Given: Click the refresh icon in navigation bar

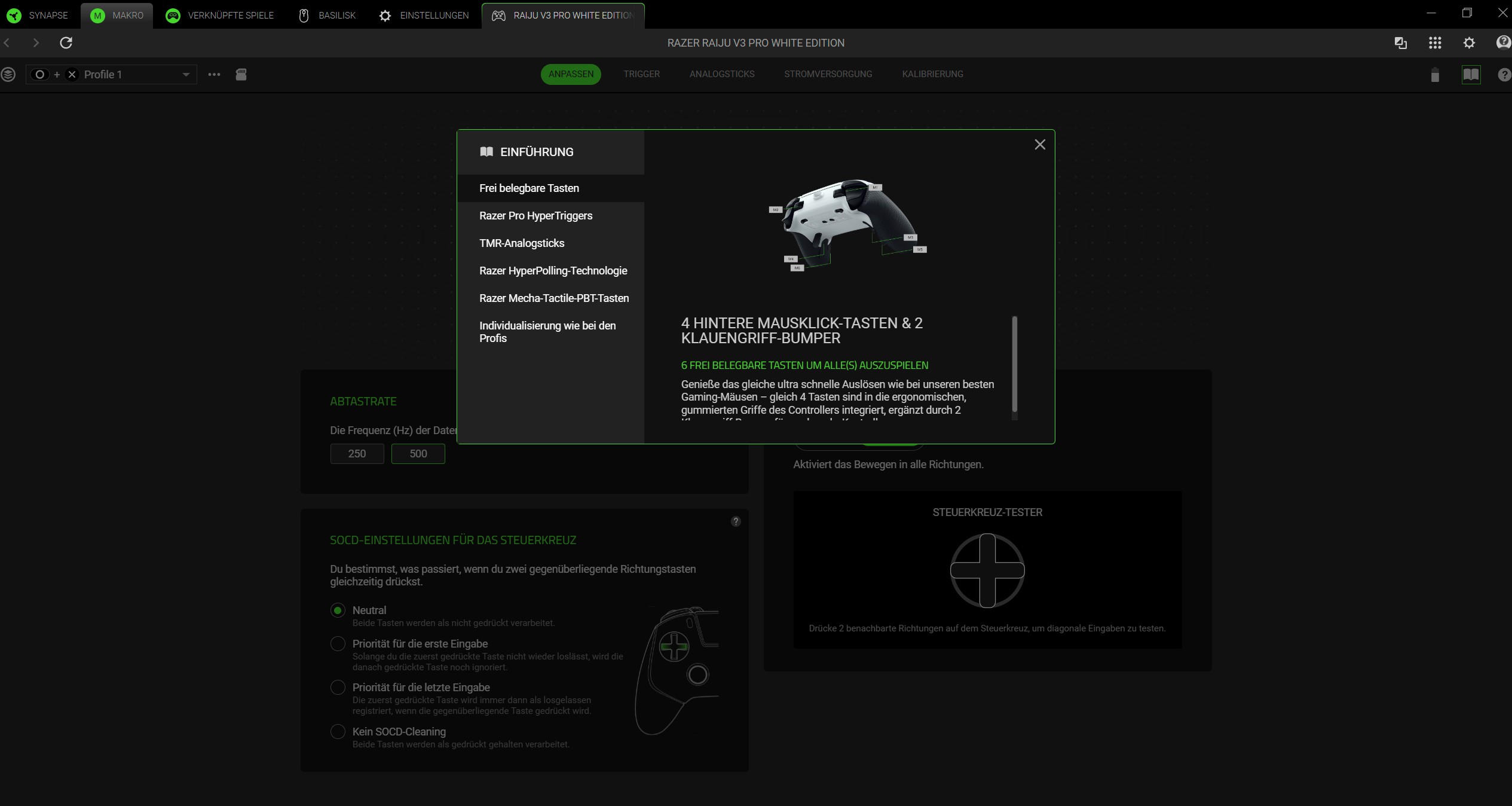Looking at the screenshot, I should (66, 42).
